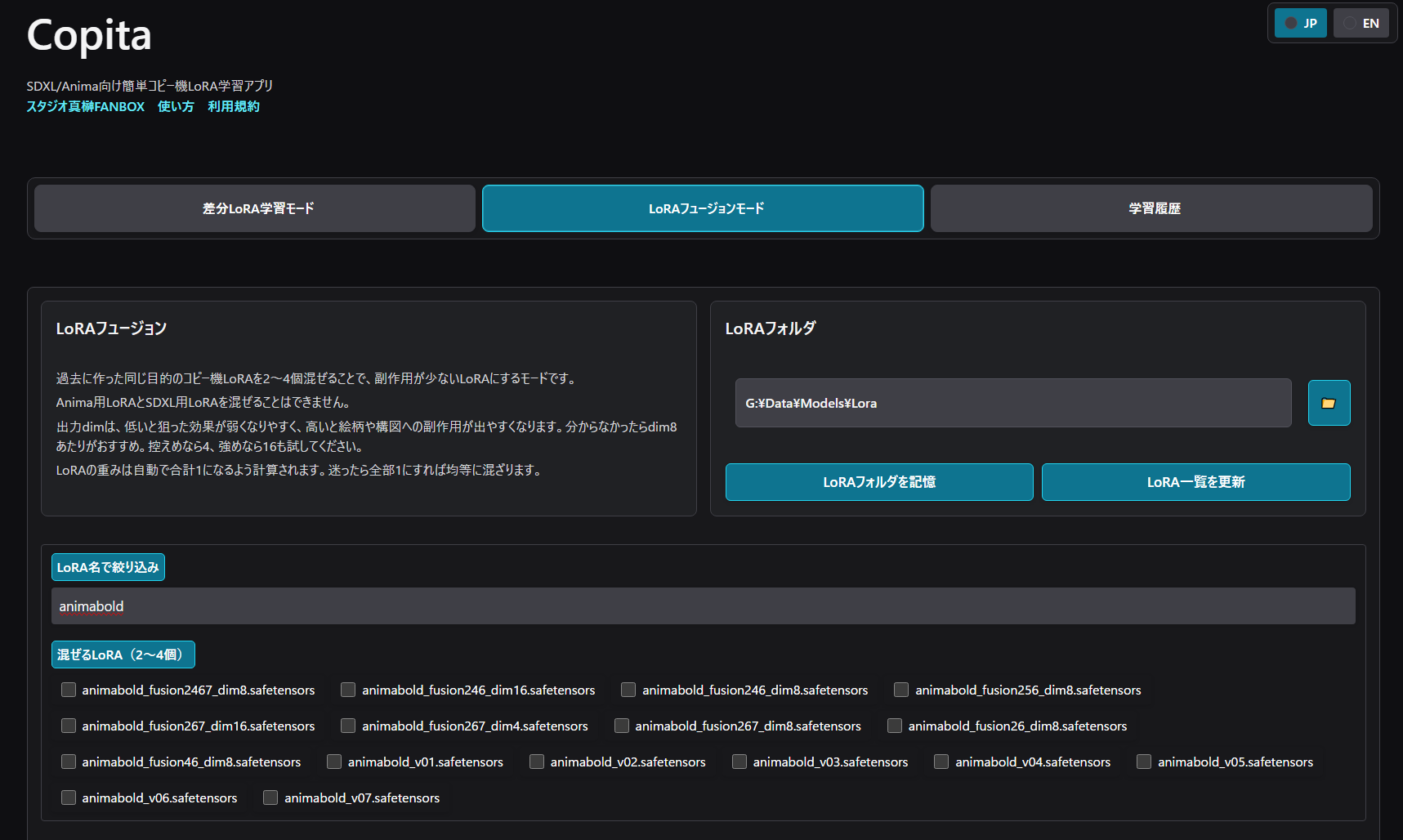Click the Copita title heading

pos(89,36)
